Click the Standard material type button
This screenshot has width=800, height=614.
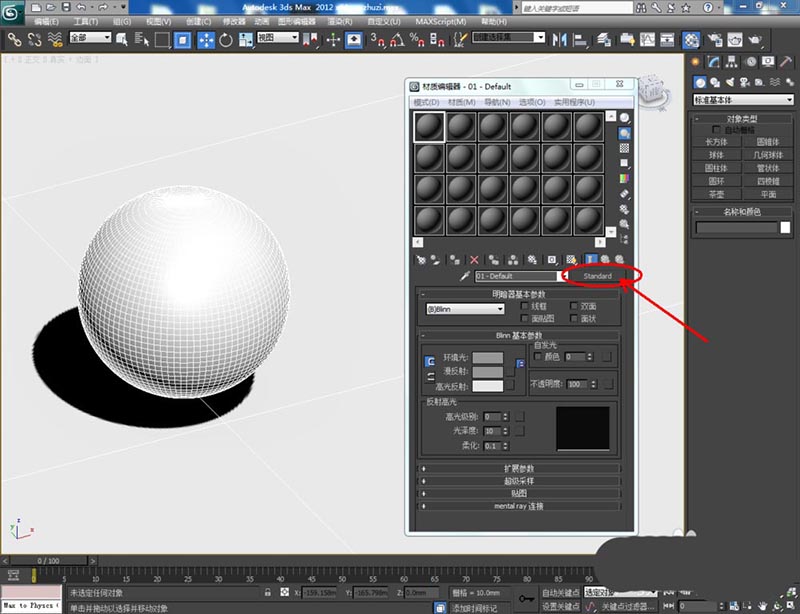[597, 276]
